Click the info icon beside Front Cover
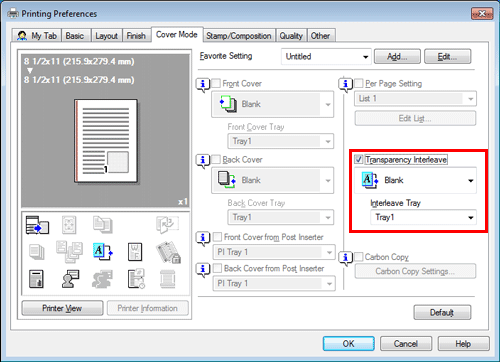 pyautogui.click(x=203, y=85)
